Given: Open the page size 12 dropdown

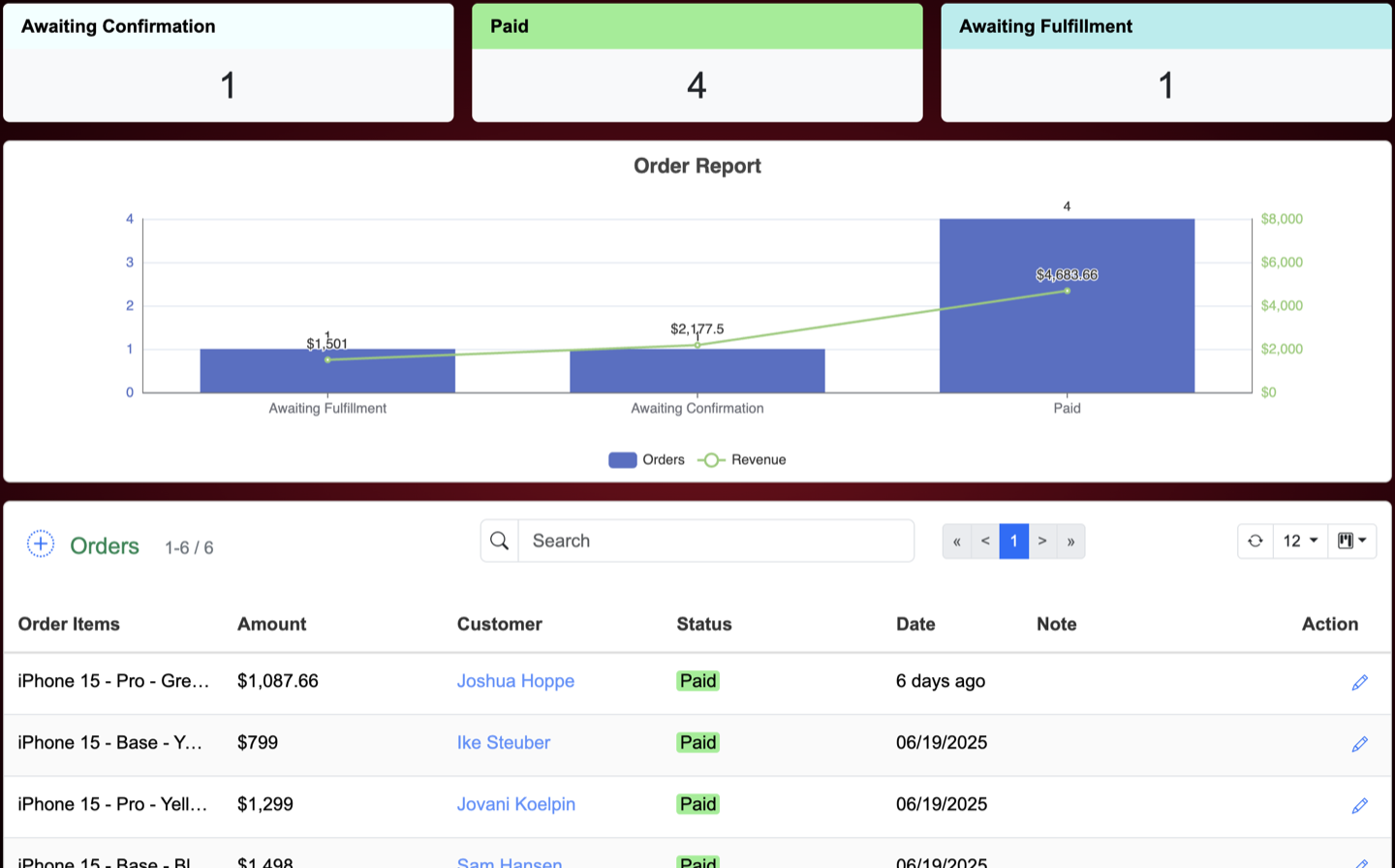Looking at the screenshot, I should point(1300,541).
